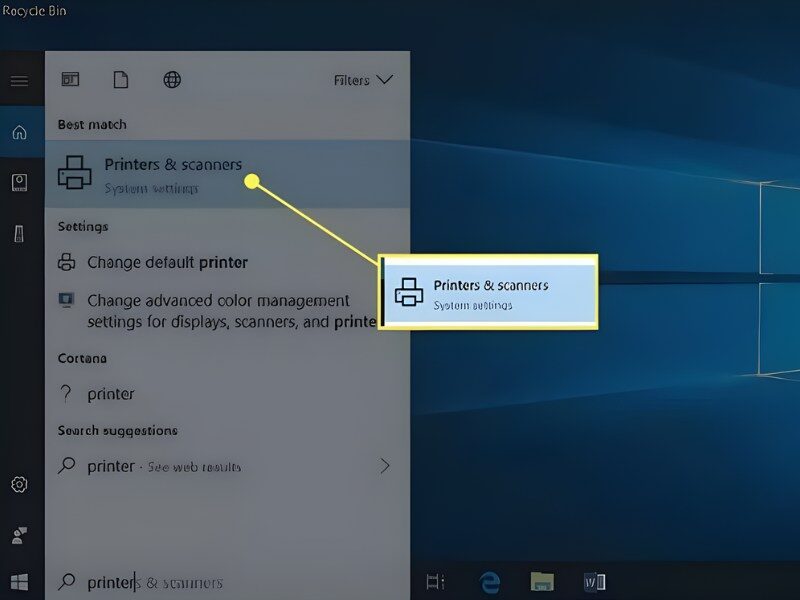Filter search results by Web
This screenshot has width=800, height=600.
[x=172, y=80]
